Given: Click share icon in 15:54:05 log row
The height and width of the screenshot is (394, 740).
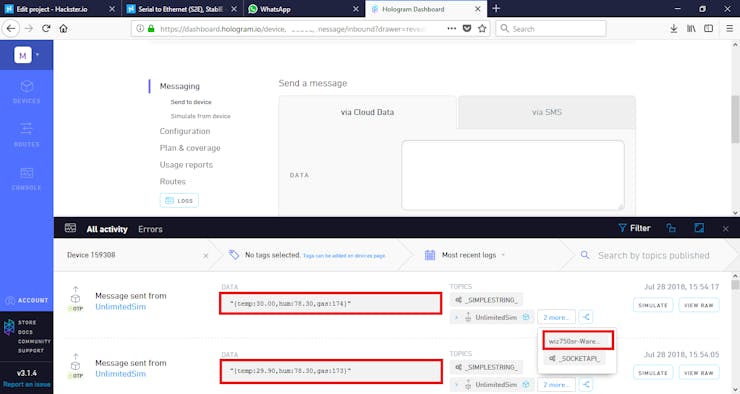Looking at the screenshot, I should (586, 385).
